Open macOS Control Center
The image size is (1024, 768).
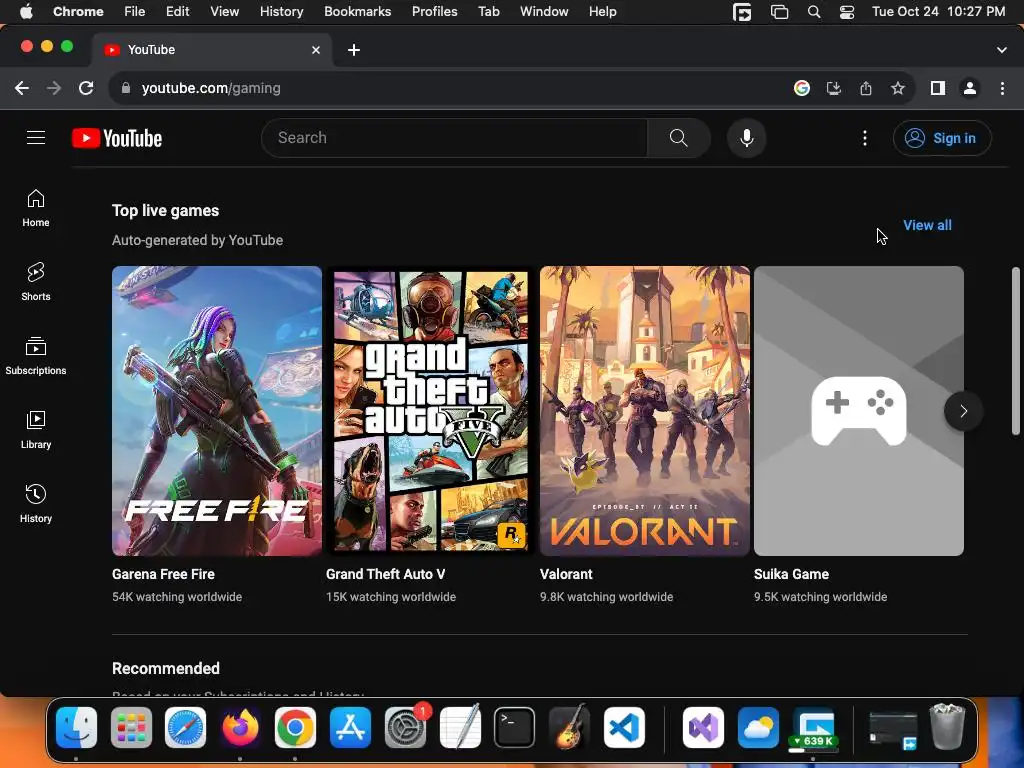[x=846, y=12]
